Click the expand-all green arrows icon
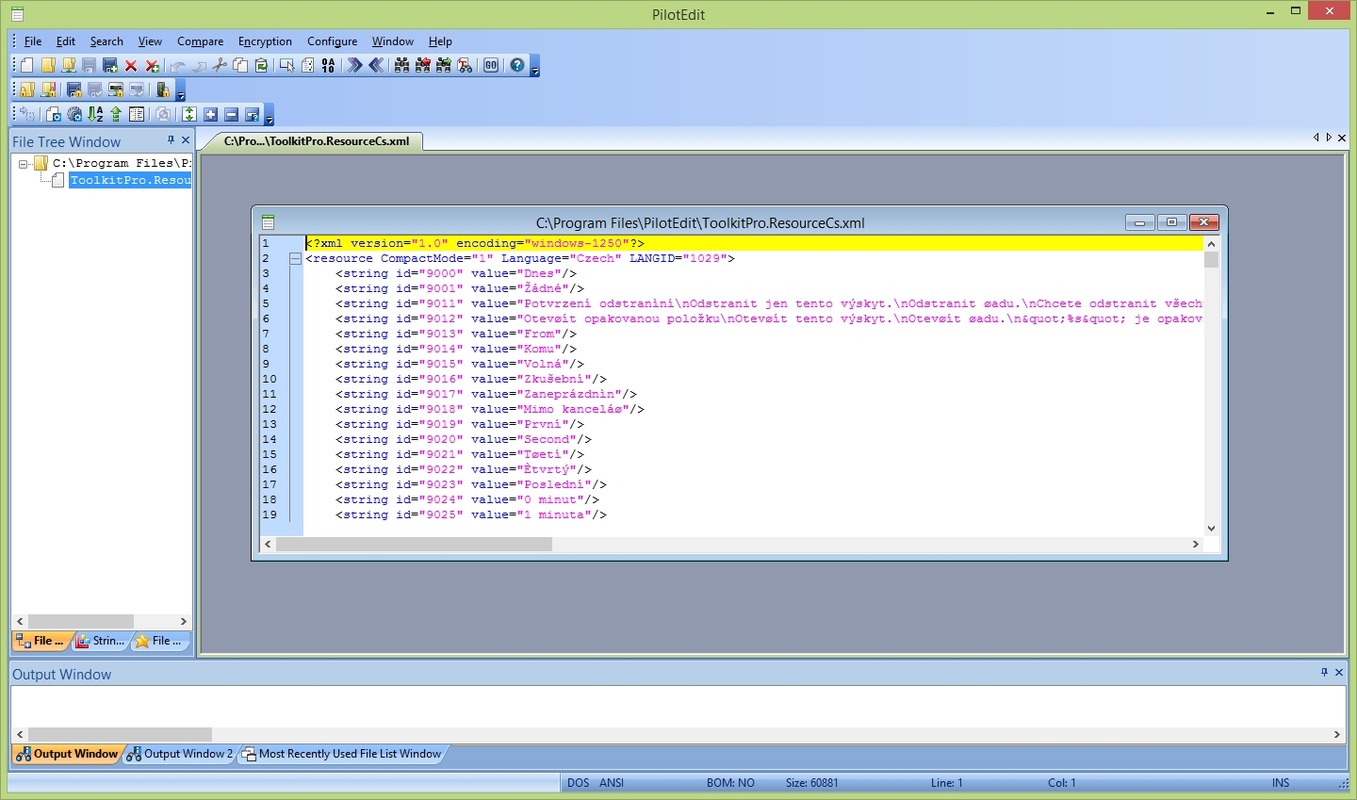The image size is (1357, 800). pos(189,114)
